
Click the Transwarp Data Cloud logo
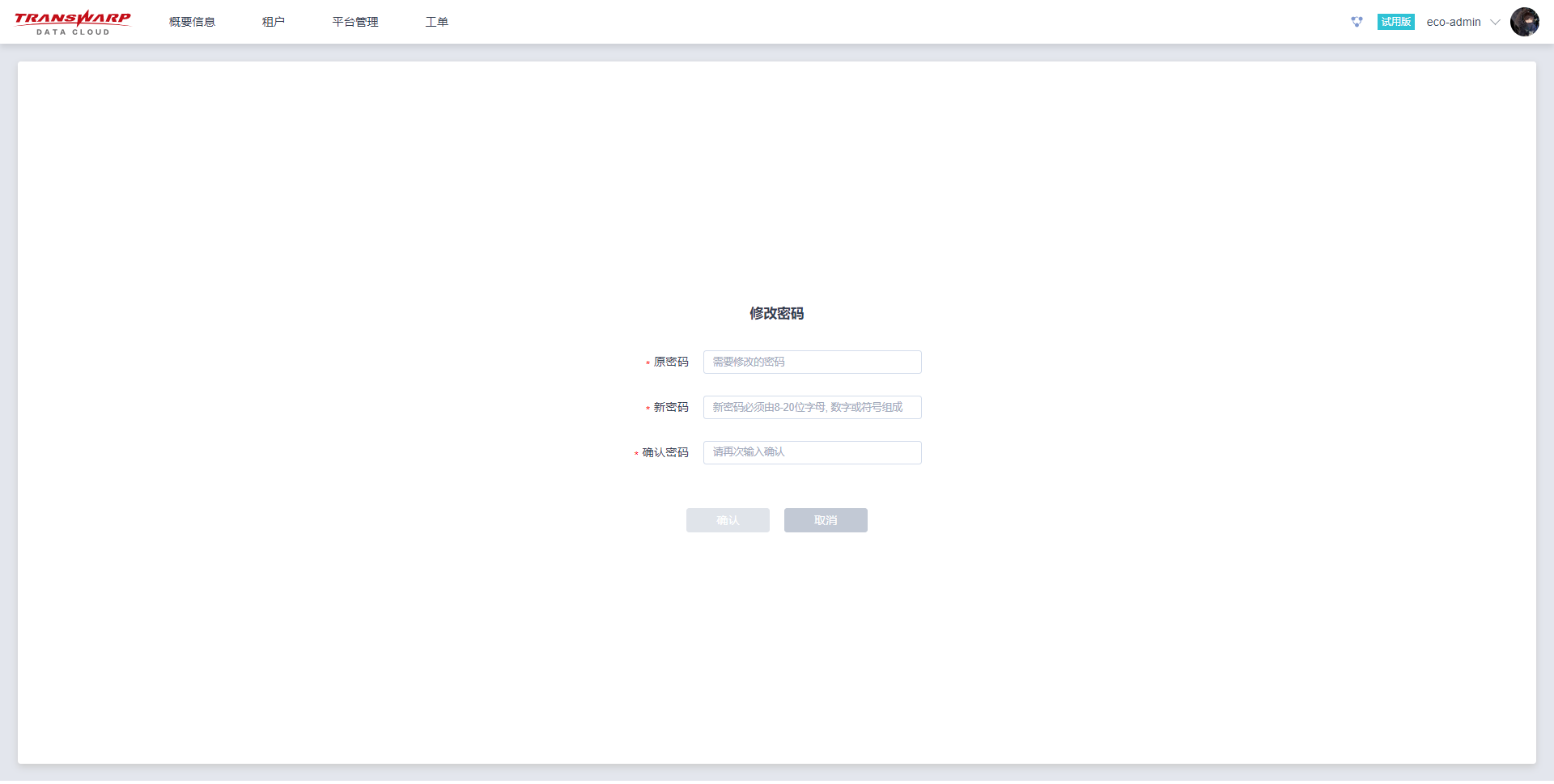tap(73, 22)
